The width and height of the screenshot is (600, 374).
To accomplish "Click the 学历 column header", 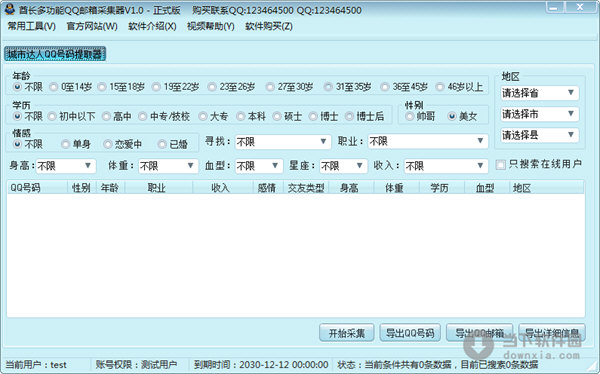I will click(x=442, y=188).
